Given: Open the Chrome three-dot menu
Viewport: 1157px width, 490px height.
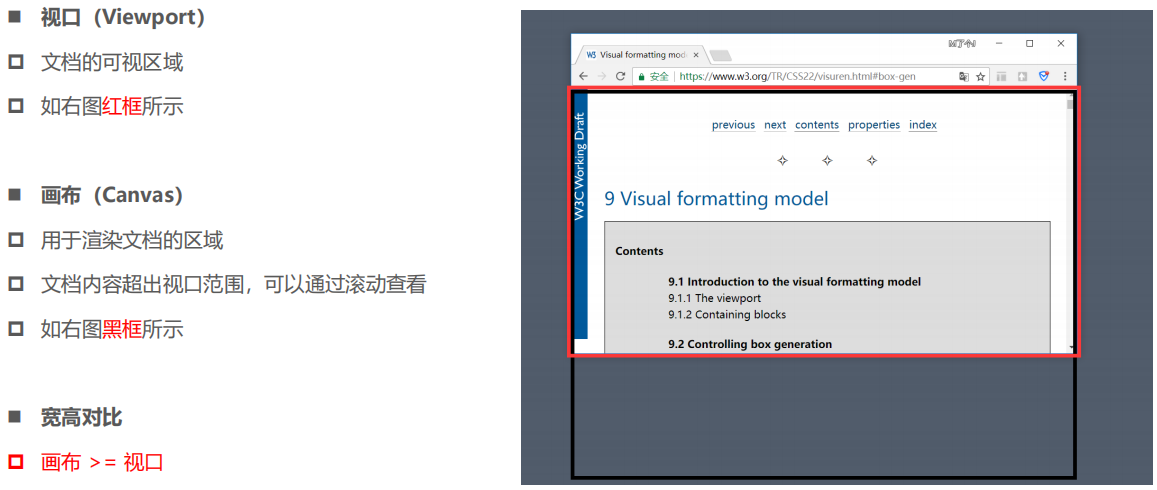Looking at the screenshot, I should tap(1065, 76).
